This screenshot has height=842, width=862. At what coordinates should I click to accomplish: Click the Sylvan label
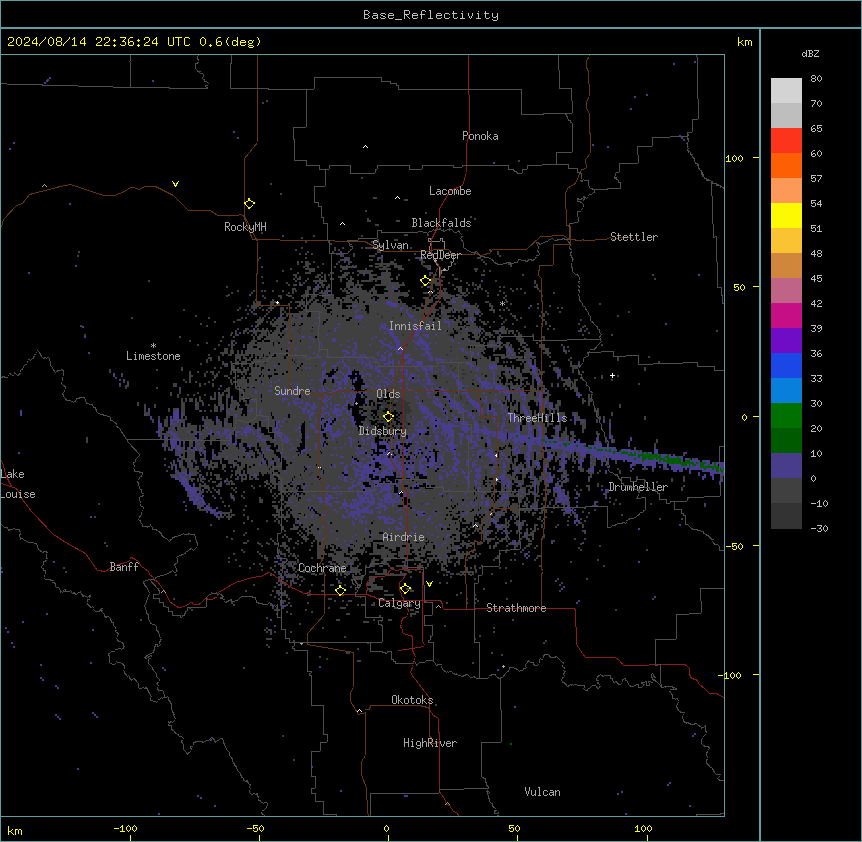[x=390, y=245]
